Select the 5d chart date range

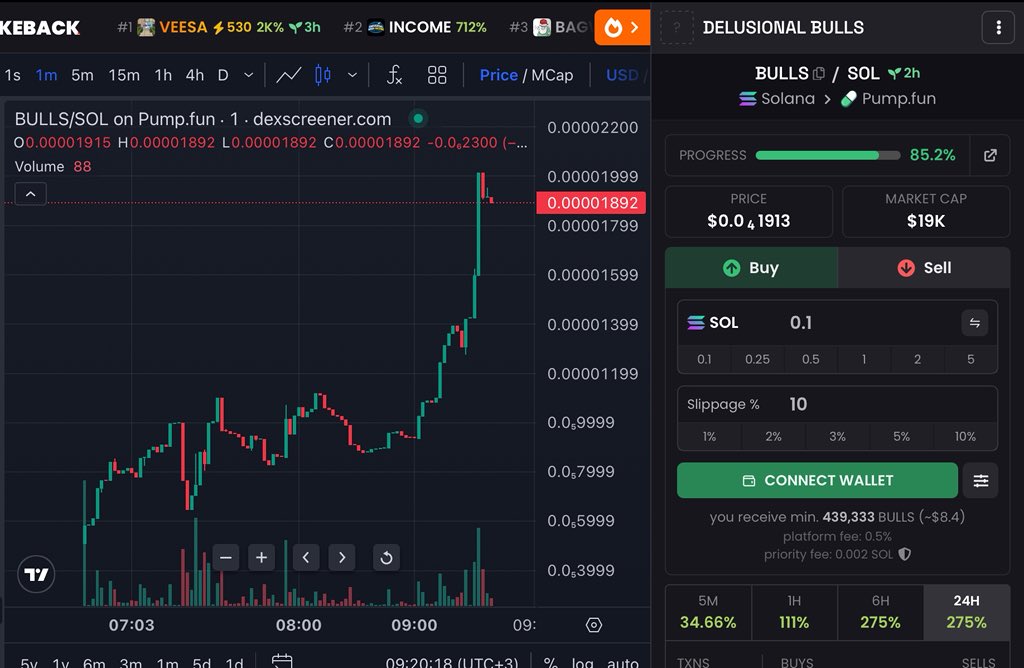click(x=201, y=662)
